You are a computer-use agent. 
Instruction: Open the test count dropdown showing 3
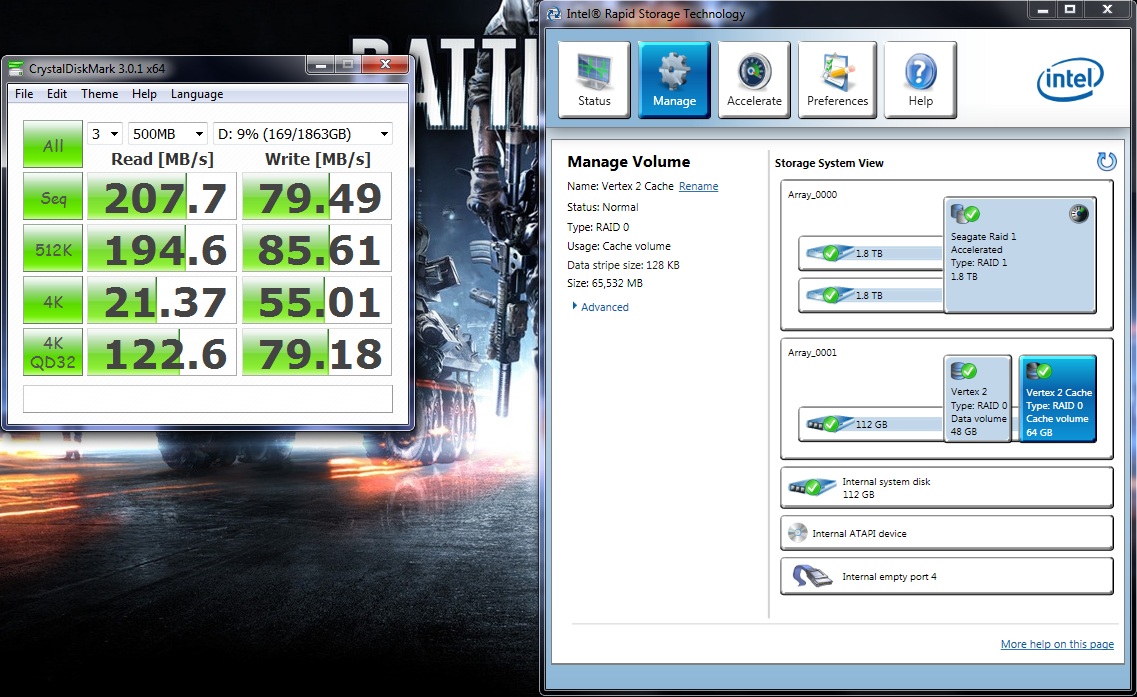point(104,134)
